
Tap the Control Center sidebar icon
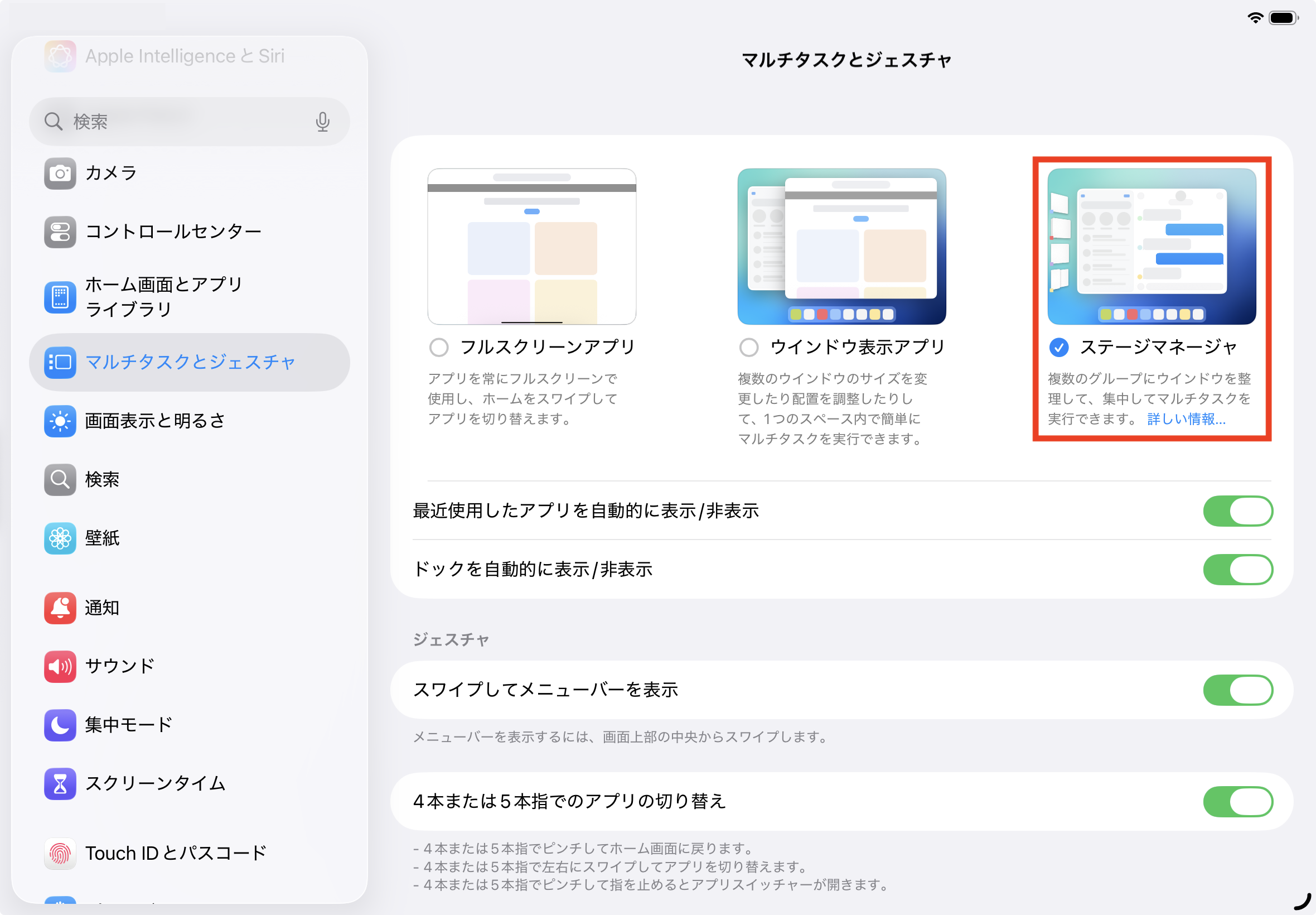point(60,232)
